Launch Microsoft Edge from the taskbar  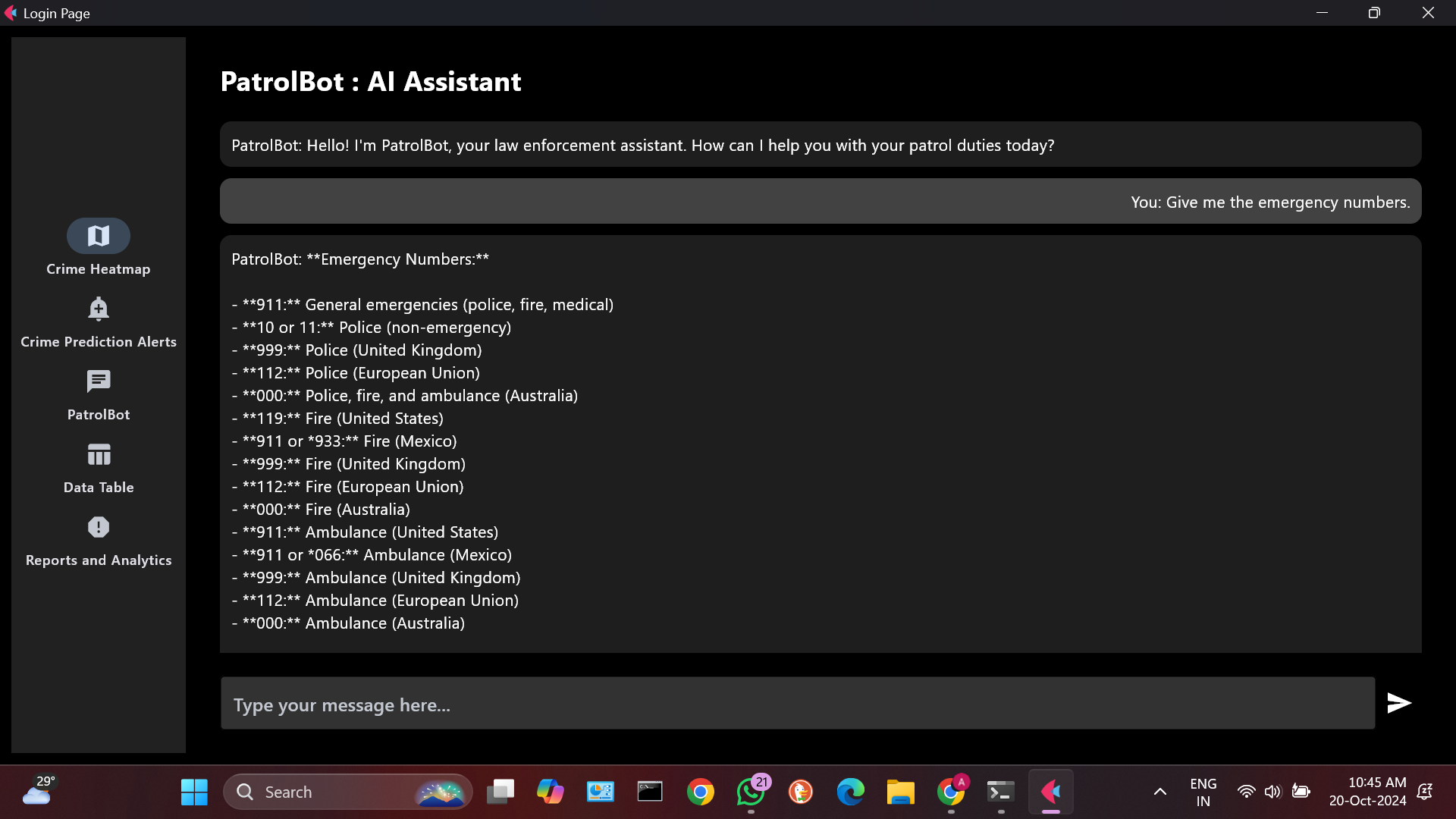(x=850, y=792)
